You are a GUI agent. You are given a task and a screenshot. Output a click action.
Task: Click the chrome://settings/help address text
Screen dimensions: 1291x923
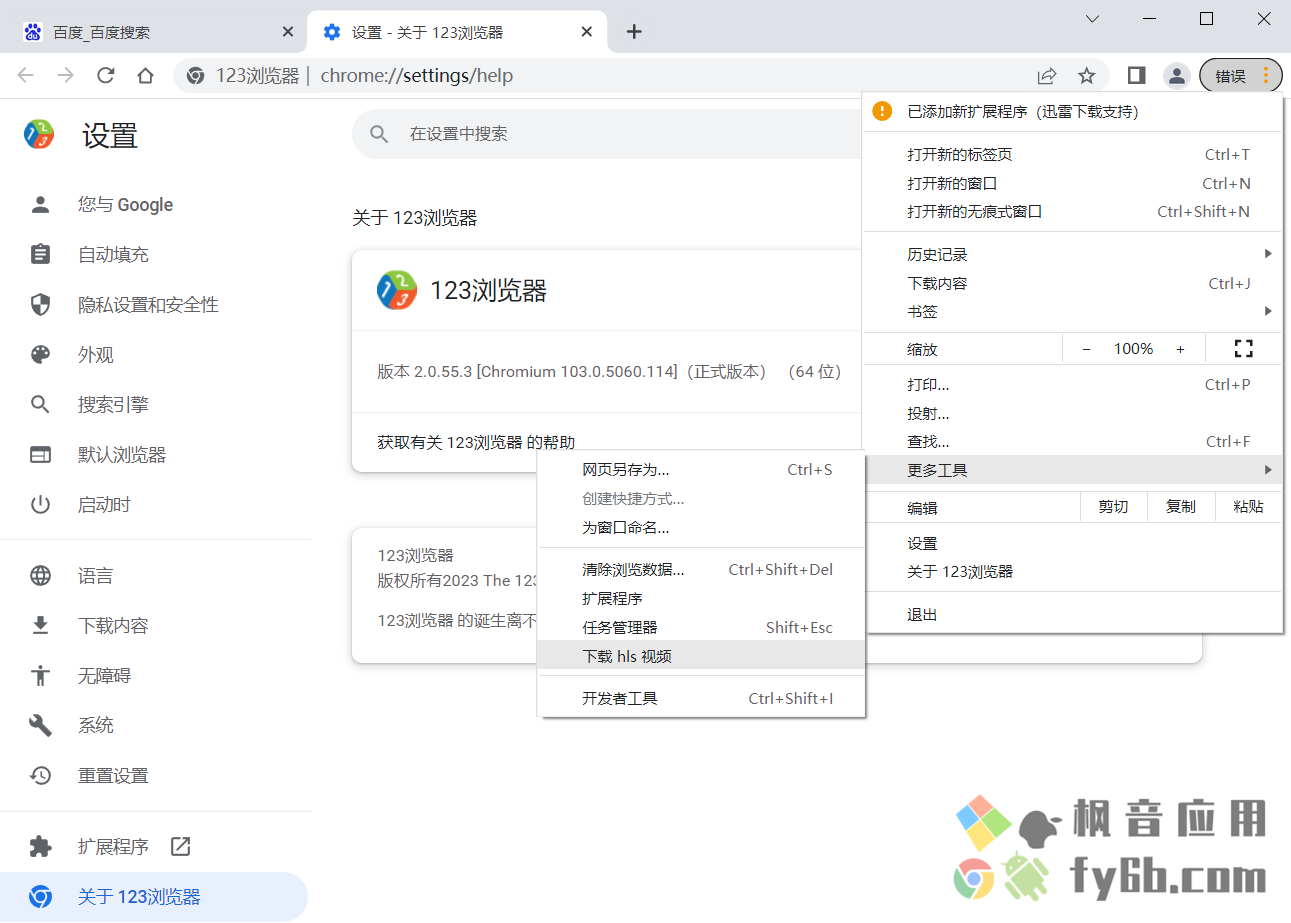[x=417, y=76]
